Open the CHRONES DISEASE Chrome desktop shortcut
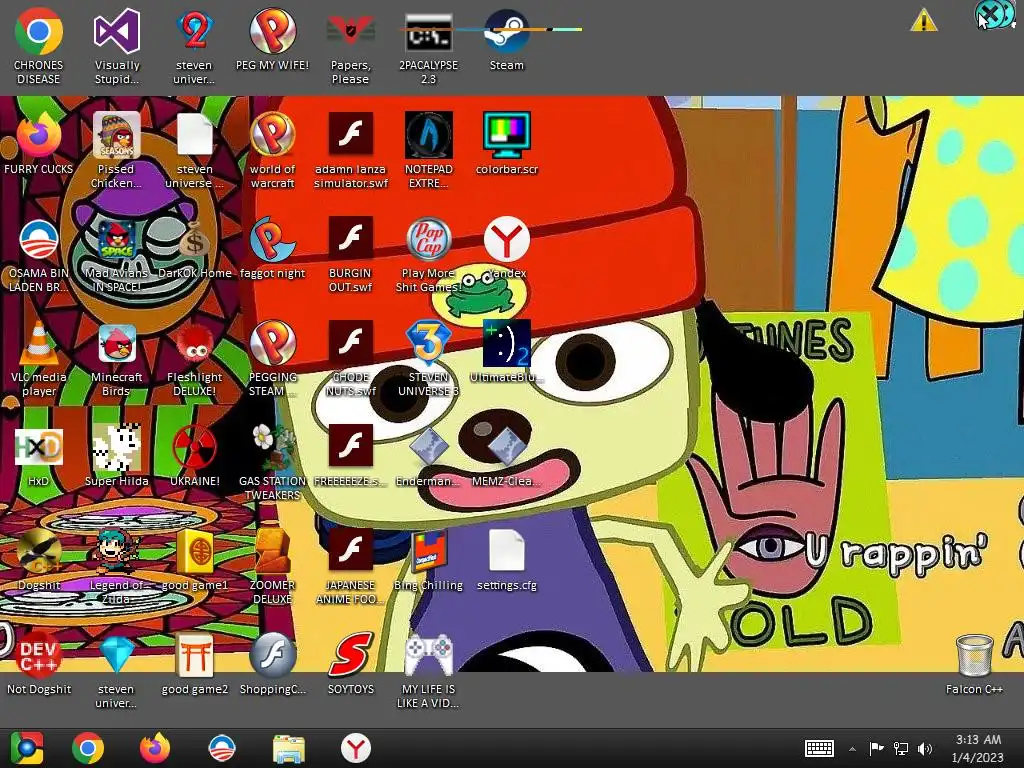1024x768 pixels. pos(39,31)
